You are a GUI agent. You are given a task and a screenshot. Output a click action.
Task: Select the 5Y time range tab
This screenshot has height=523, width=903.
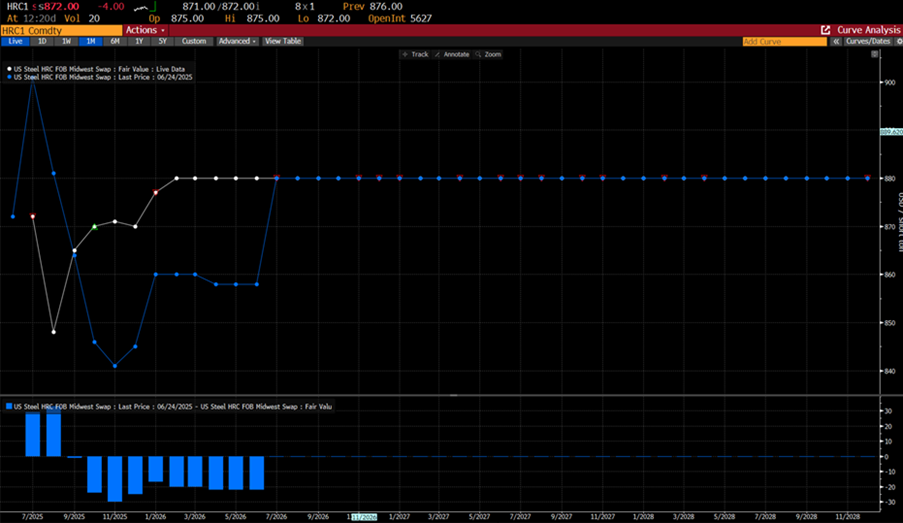coord(163,42)
